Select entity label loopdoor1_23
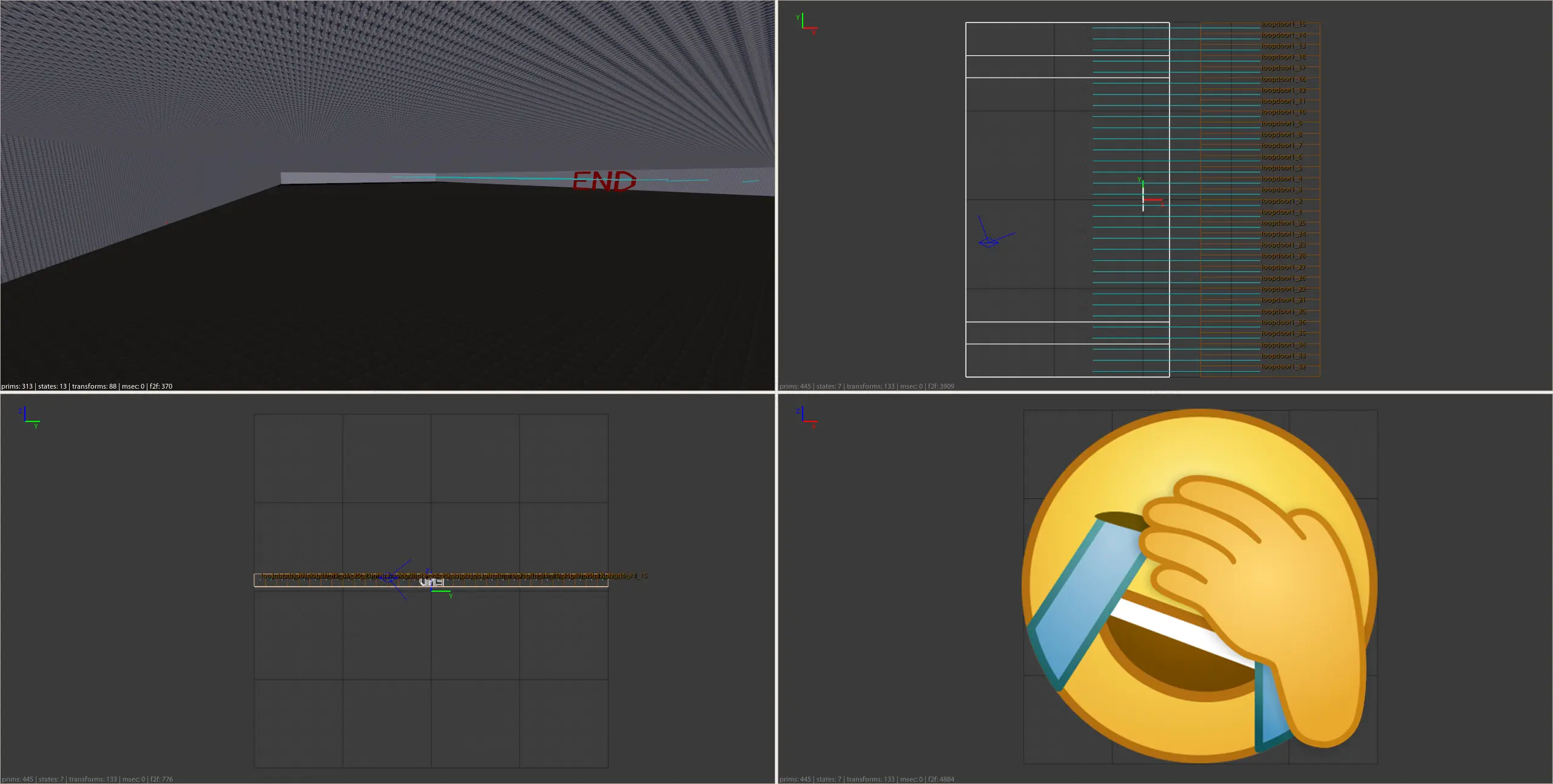Screen dimensions: 1553x784 point(1283,245)
